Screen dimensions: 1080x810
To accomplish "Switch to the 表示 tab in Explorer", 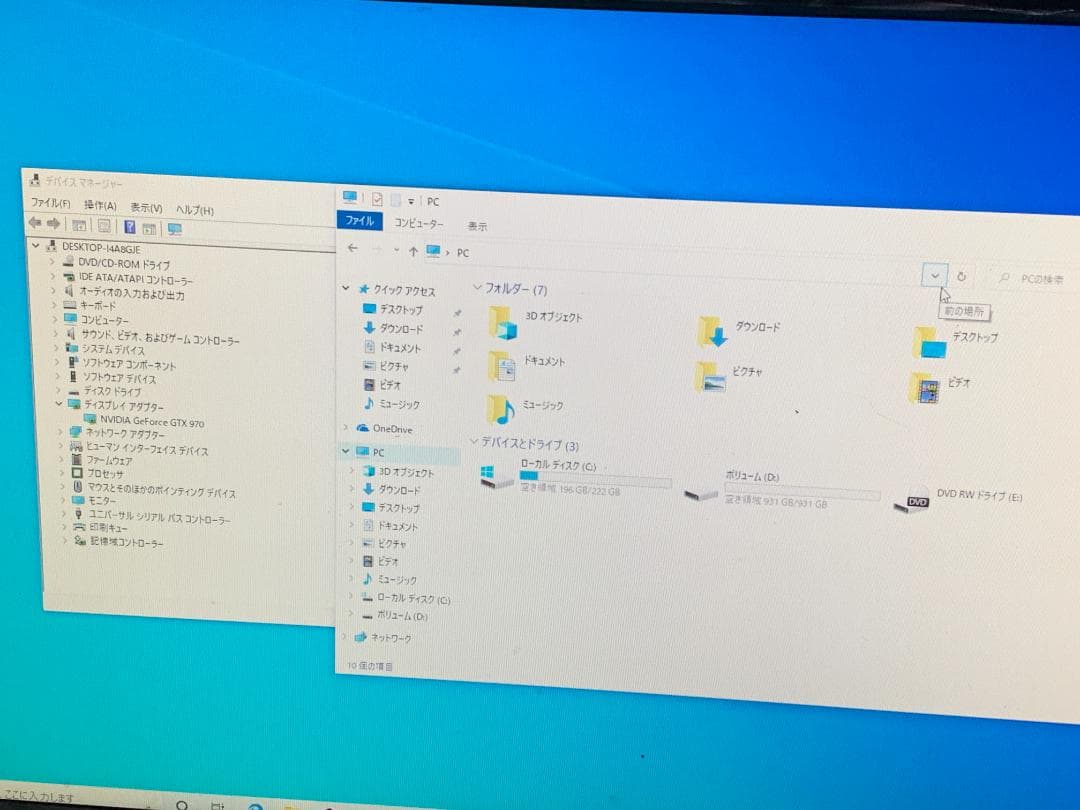I will 476,225.
